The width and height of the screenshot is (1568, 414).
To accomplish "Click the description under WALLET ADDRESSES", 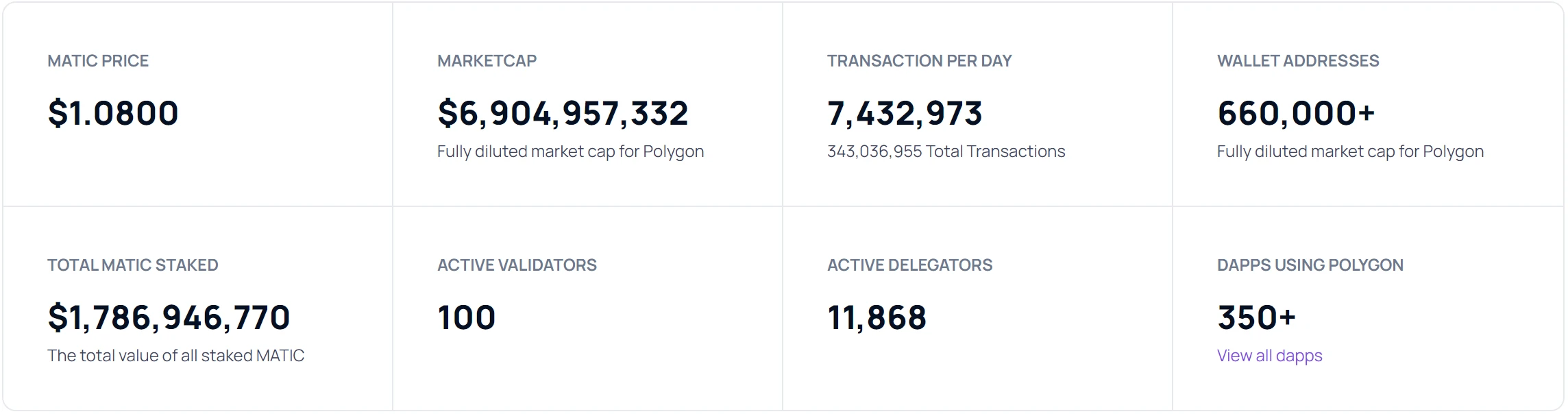I will click(1350, 151).
